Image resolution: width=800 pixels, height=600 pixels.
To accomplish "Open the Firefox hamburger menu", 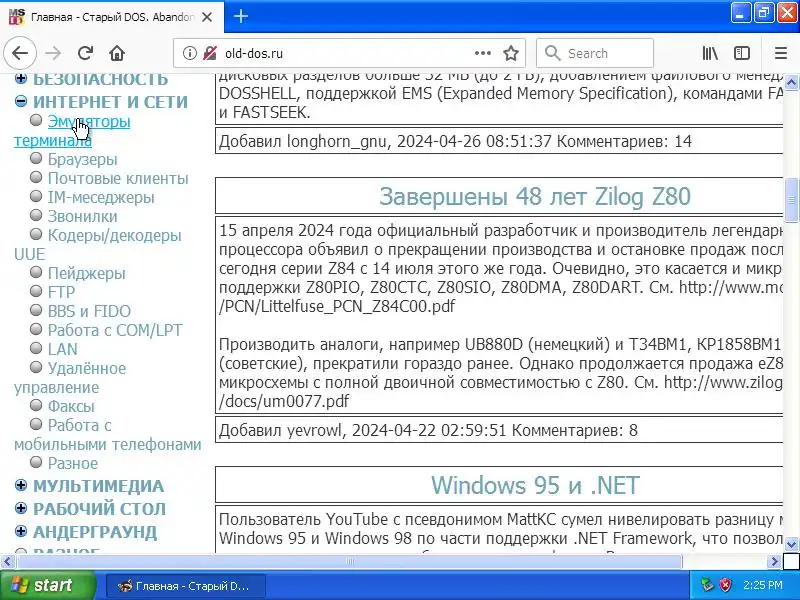I will coord(781,53).
